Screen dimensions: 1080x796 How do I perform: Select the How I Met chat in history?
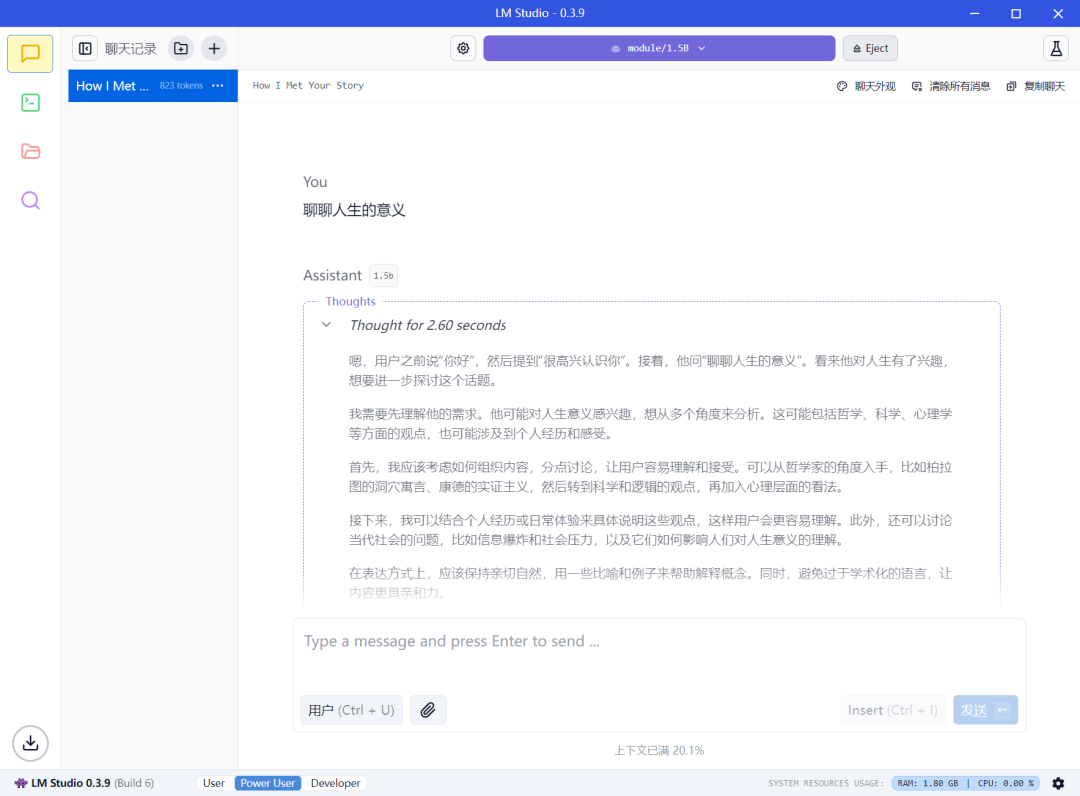(x=153, y=85)
